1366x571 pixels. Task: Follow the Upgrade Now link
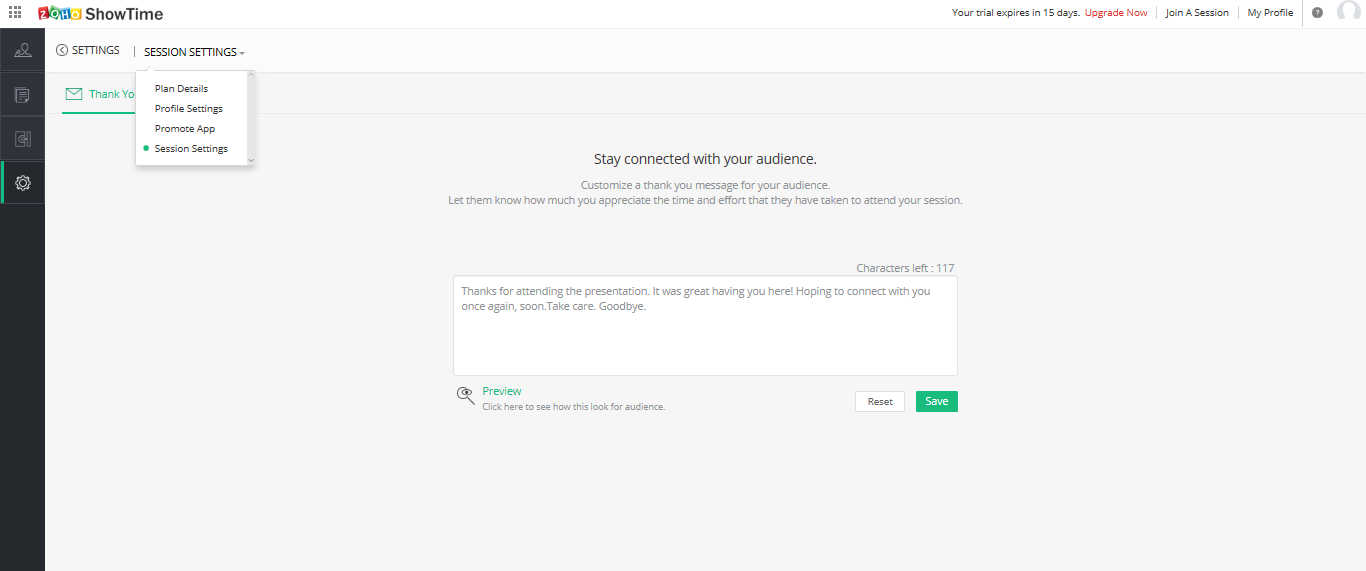pyautogui.click(x=1116, y=13)
